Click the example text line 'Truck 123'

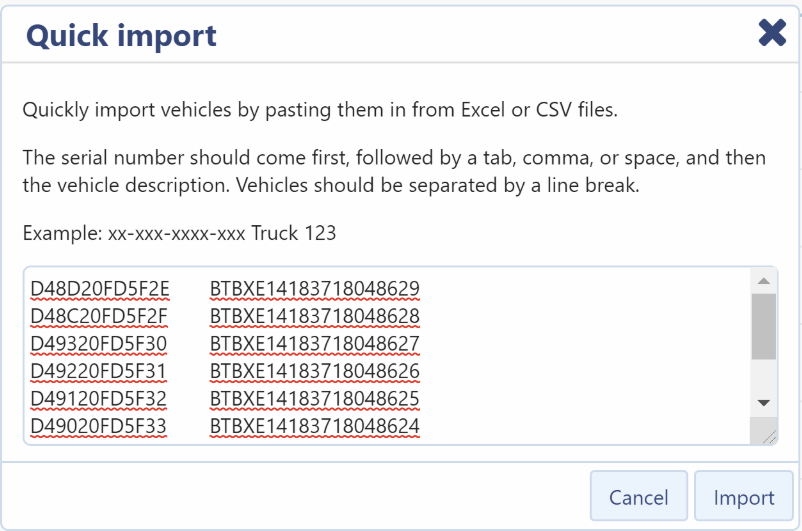tap(294, 233)
